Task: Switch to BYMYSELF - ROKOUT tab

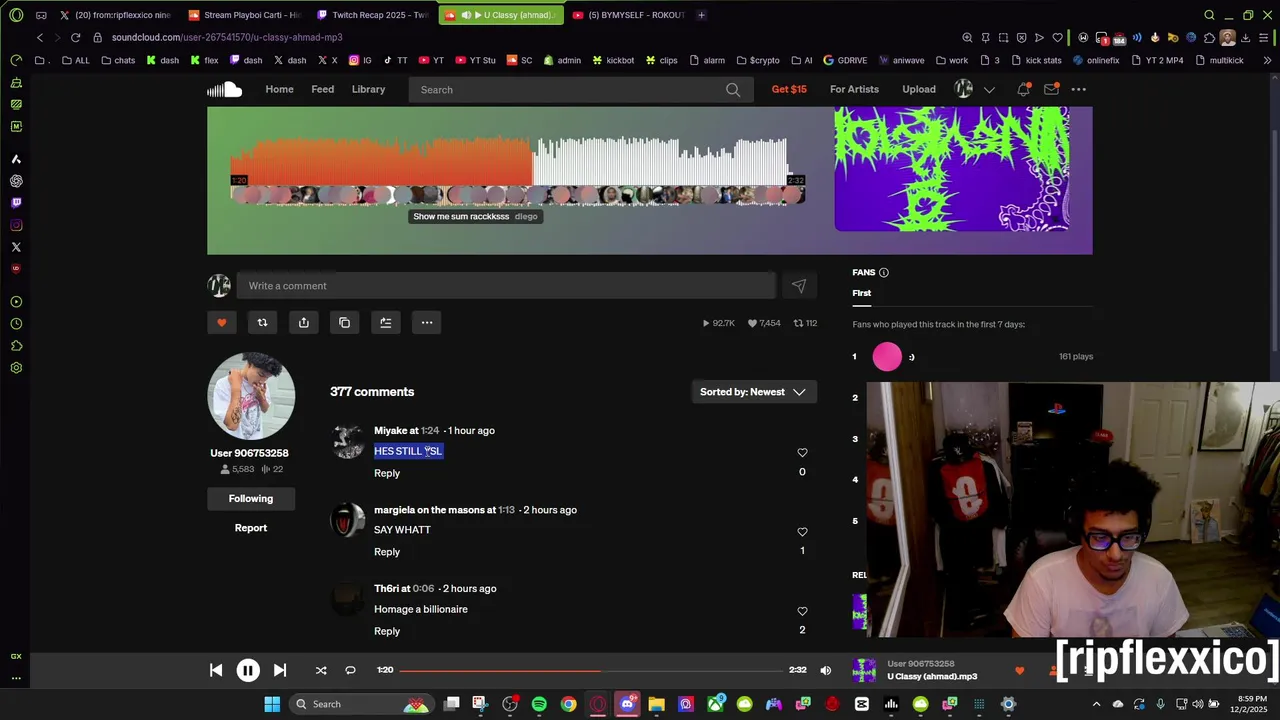Action: pos(628,15)
